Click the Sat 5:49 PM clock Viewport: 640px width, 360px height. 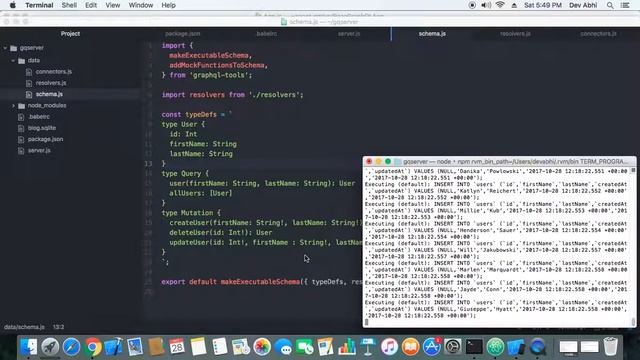542,5
